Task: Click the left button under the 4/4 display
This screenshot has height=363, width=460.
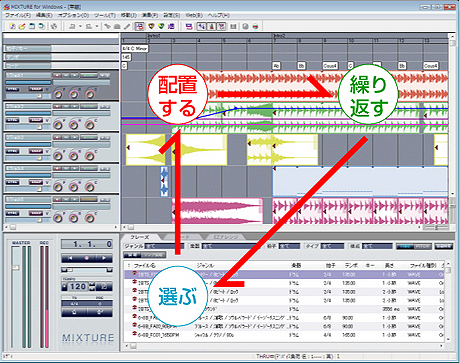Action: click(74, 312)
